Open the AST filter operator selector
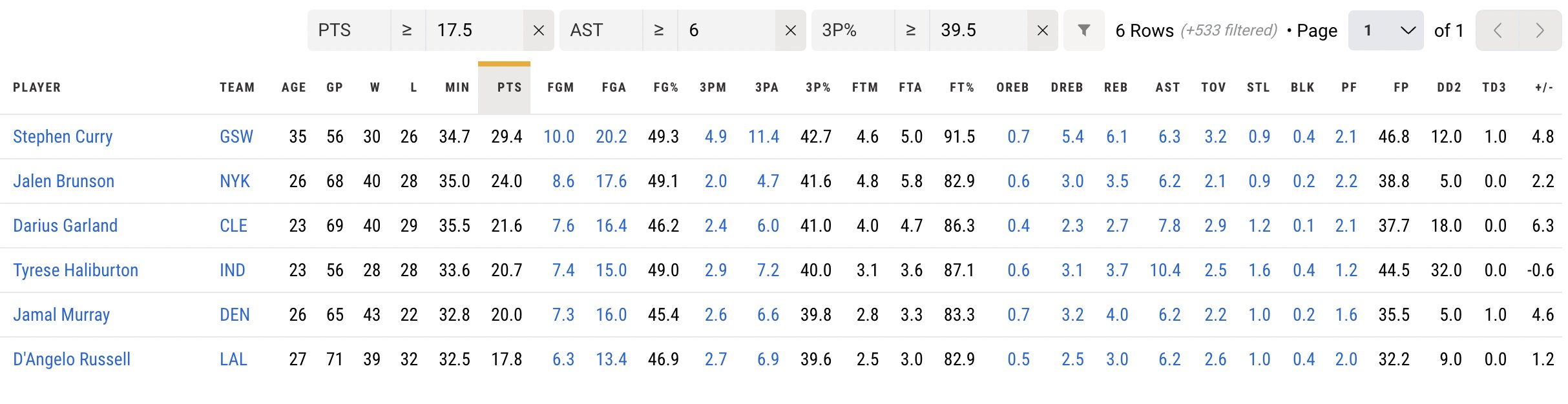Screen dimensions: 1568x404 tap(658, 30)
